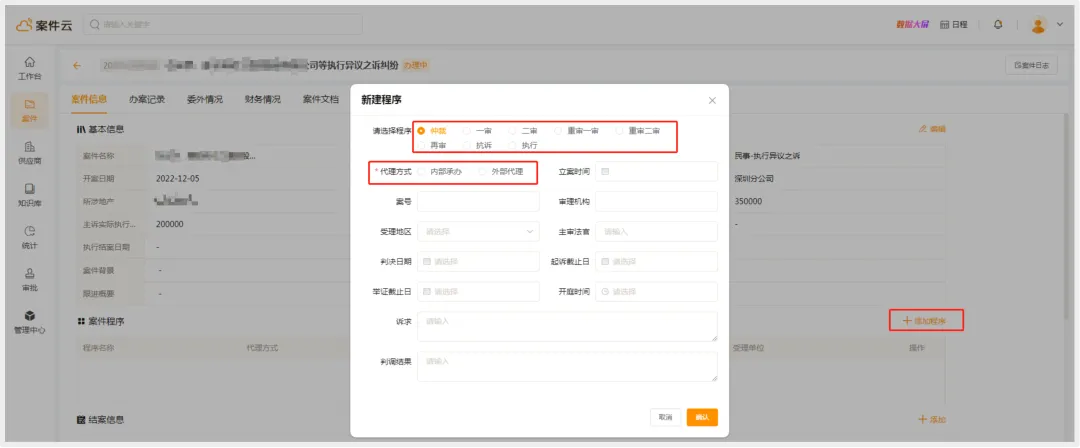Viewport: 1080px width, 448px height.
Task: Click 添加 next to 结案信息
Action: click(933, 419)
